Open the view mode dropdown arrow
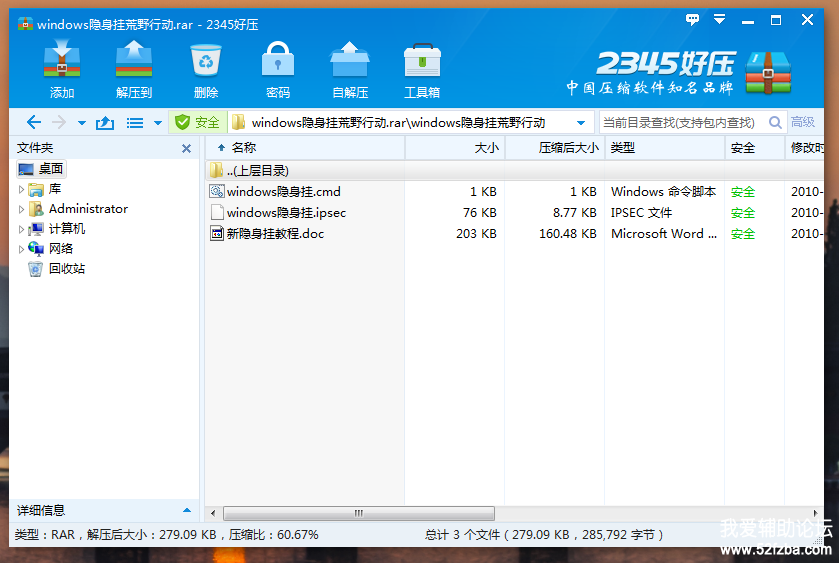The image size is (839, 563). click(158, 123)
